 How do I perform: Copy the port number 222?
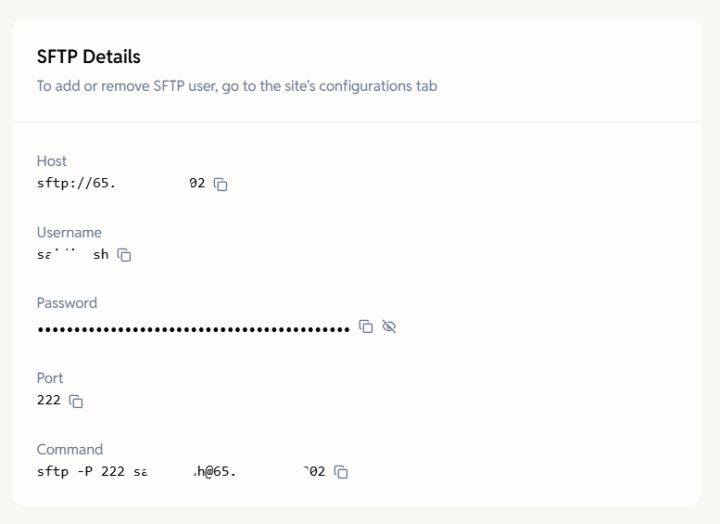coord(75,401)
